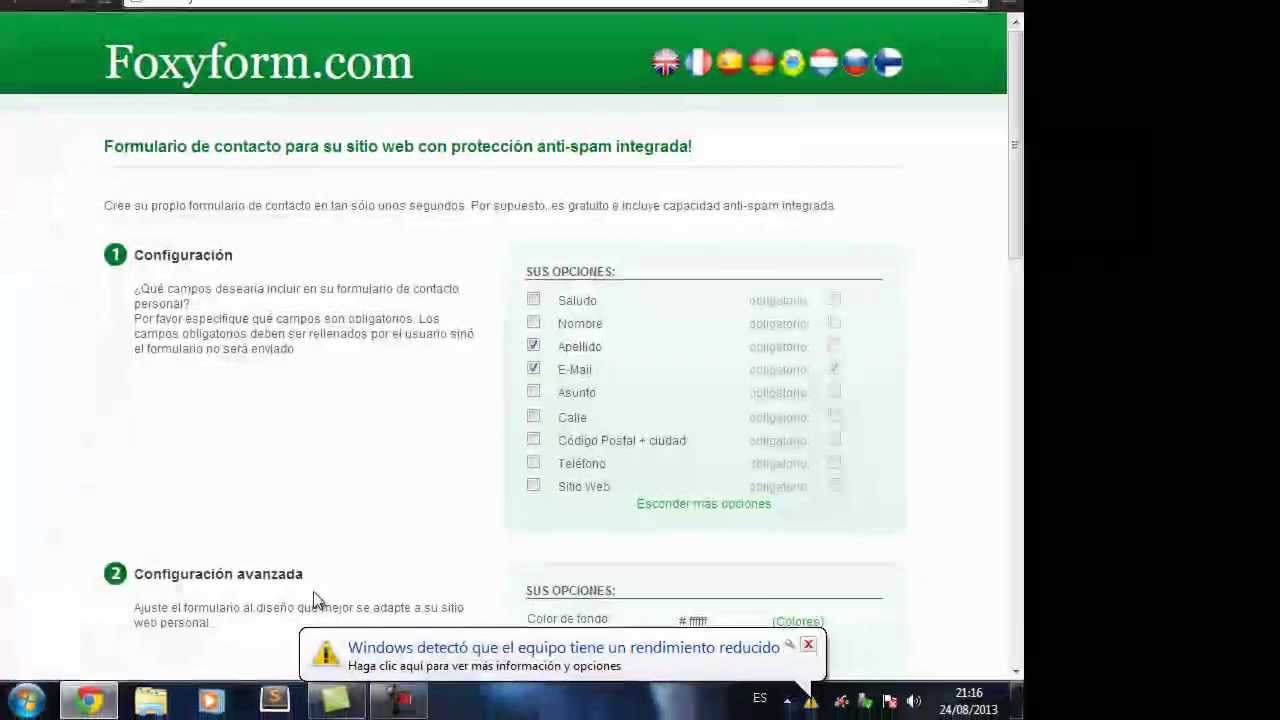
Task: Click the 'Color de fondo' label
Action: coord(567,619)
